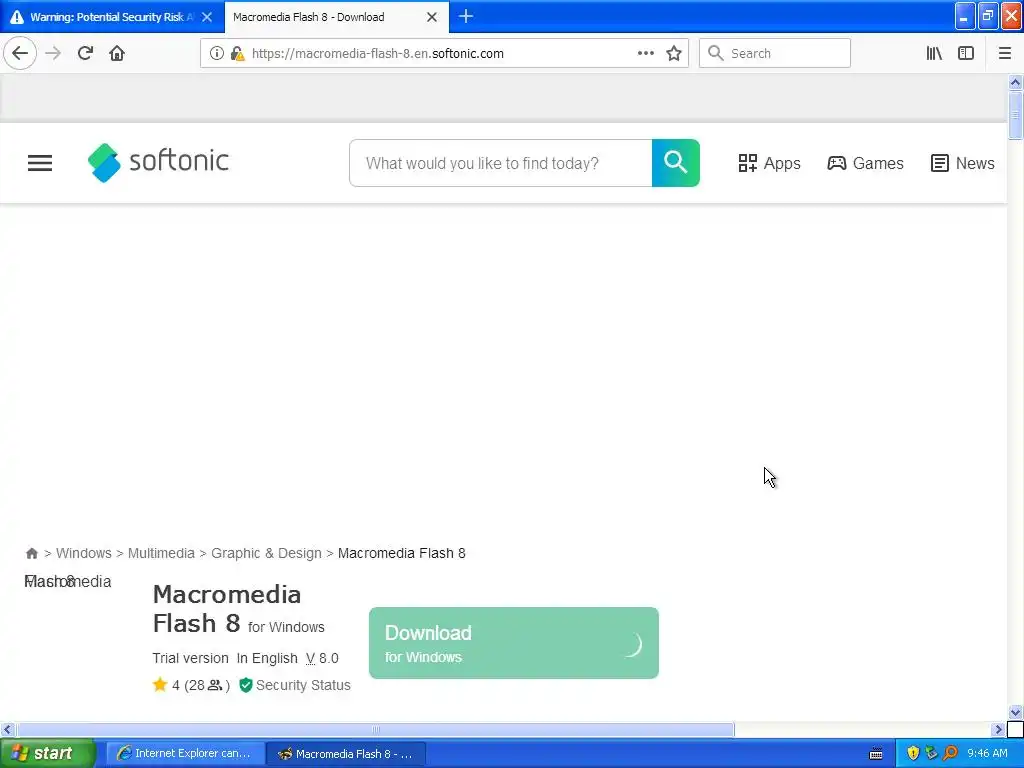Viewport: 1024px width, 768px height.
Task: Open the Windows breadcrumb link
Action: point(84,553)
